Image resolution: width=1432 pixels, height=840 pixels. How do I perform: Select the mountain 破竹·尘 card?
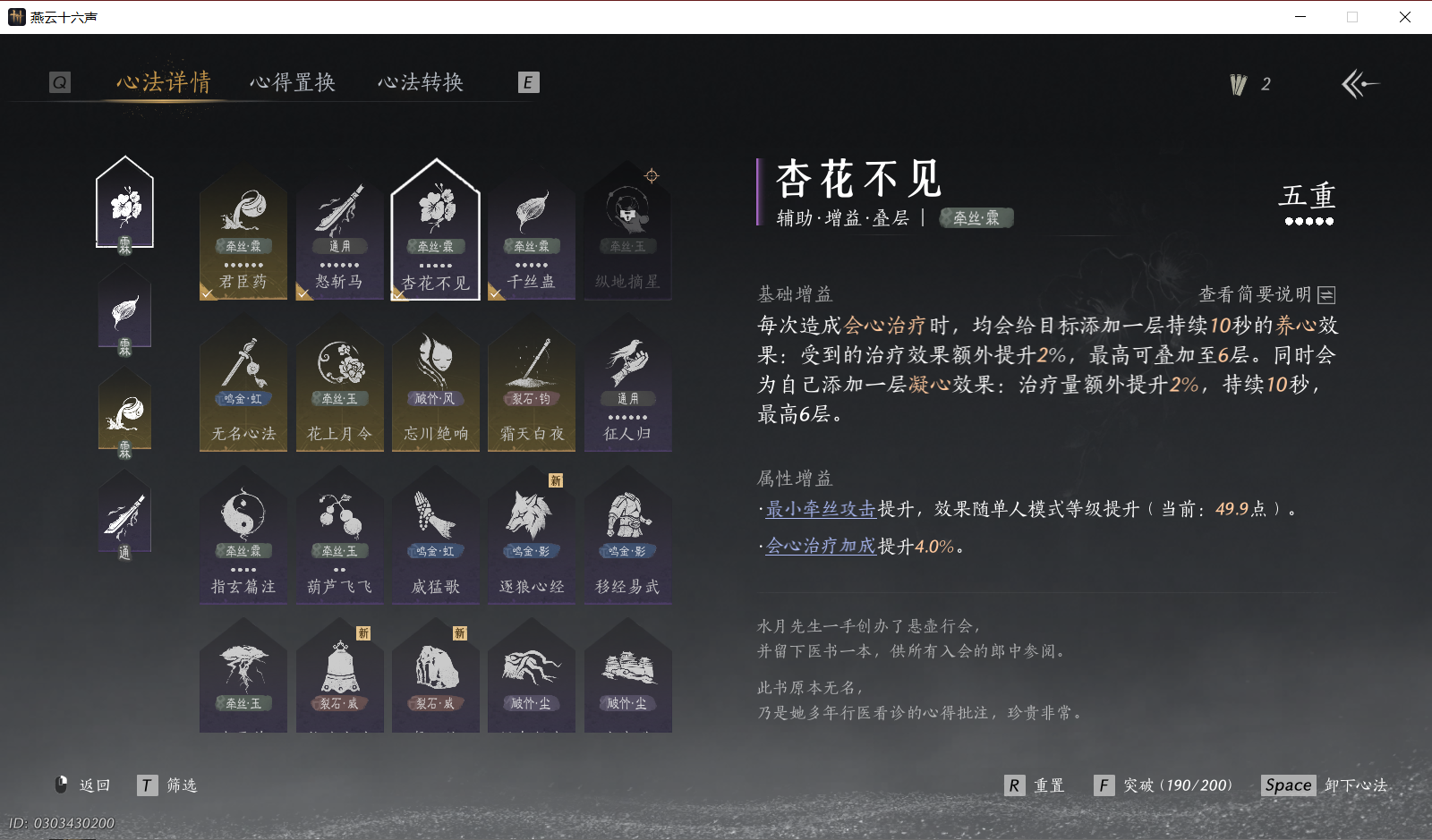(628, 676)
